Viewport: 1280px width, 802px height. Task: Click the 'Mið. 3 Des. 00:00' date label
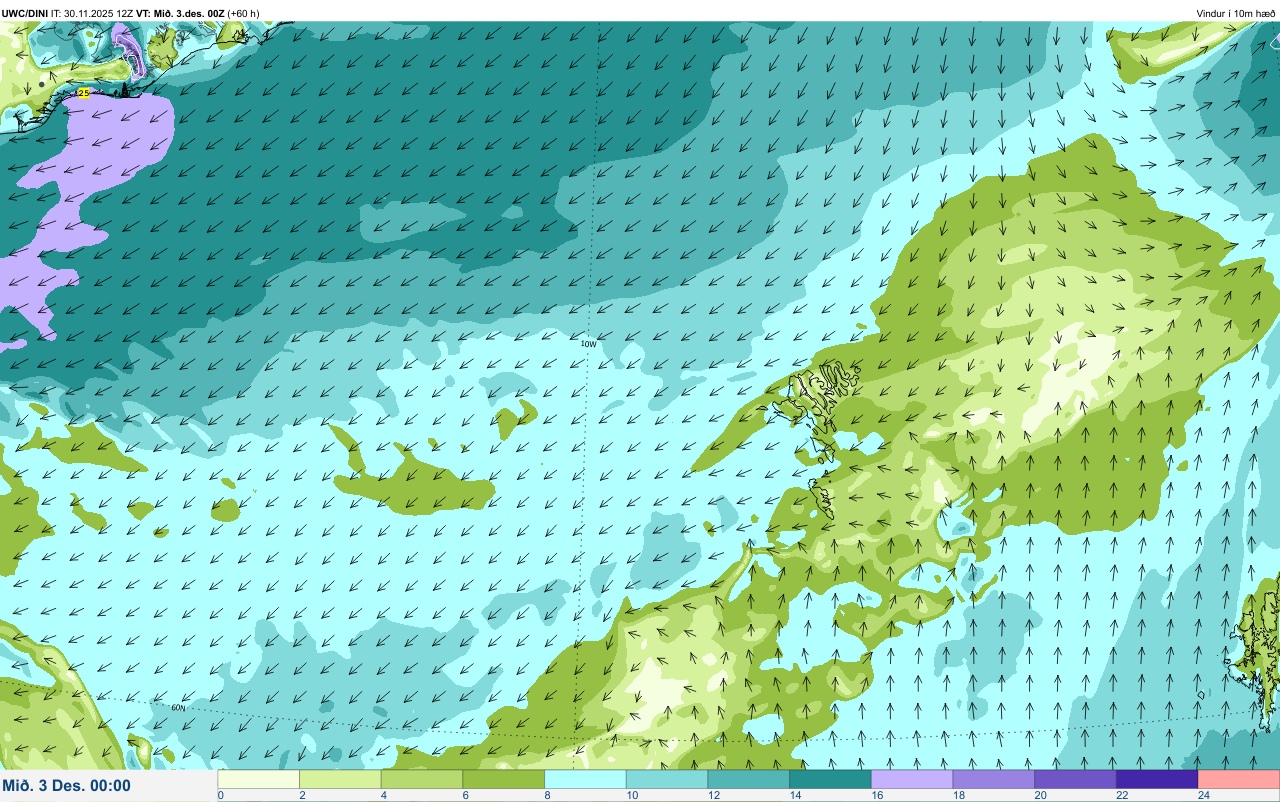pyautogui.click(x=67, y=786)
